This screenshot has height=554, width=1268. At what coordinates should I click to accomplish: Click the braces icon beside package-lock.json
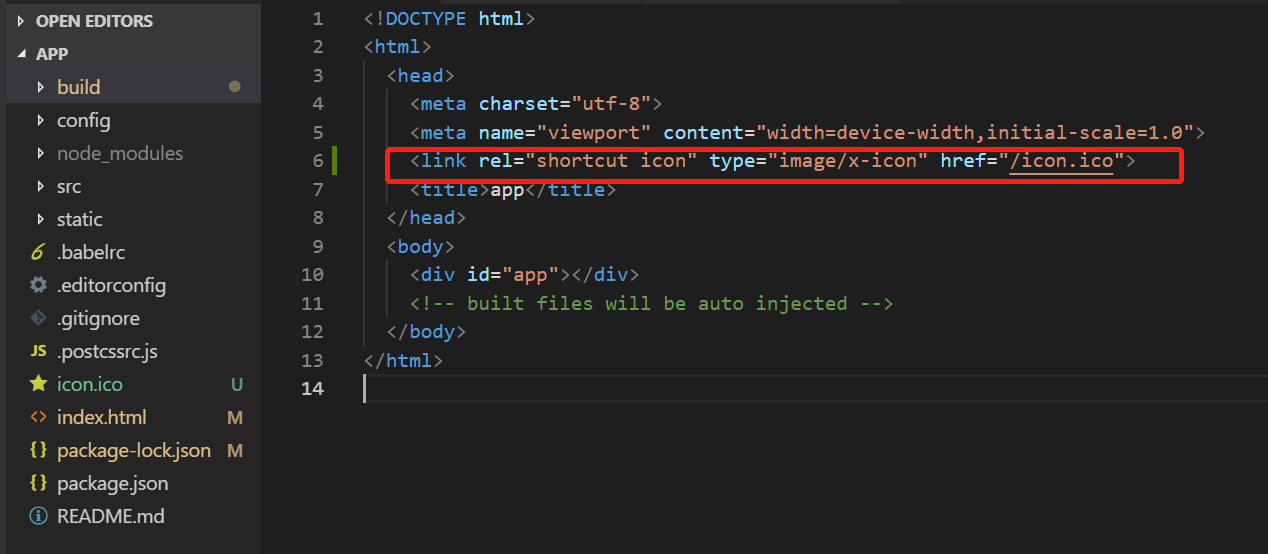[38, 450]
